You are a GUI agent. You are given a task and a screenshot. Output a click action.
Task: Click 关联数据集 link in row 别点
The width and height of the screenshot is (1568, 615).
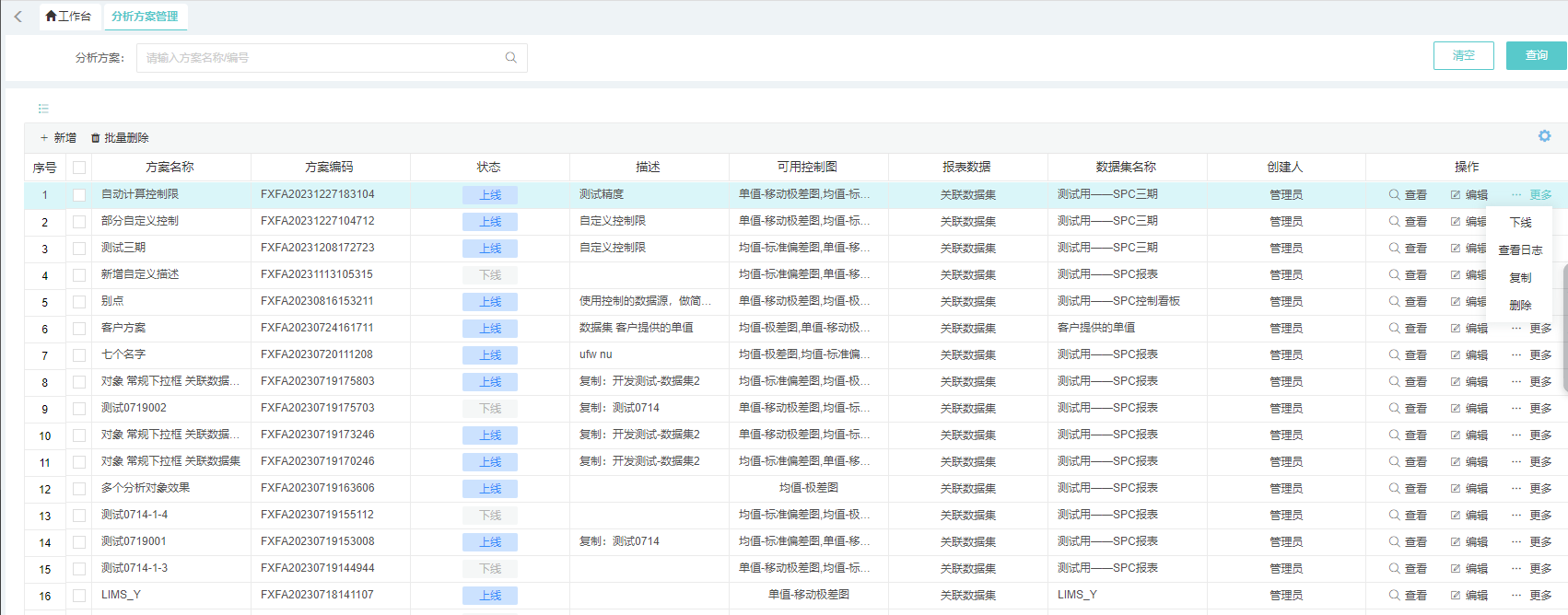968,302
